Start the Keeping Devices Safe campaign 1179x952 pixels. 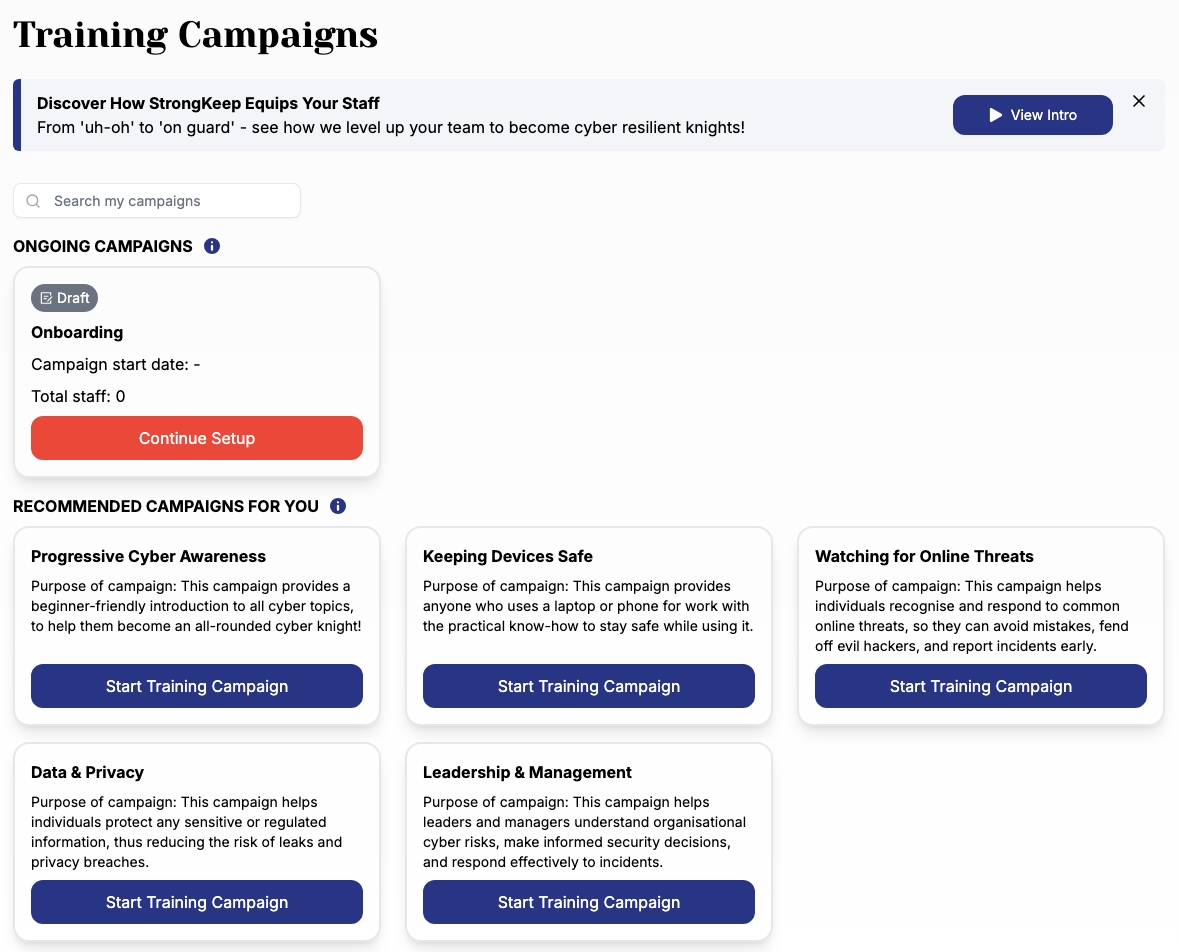pyautogui.click(x=589, y=686)
